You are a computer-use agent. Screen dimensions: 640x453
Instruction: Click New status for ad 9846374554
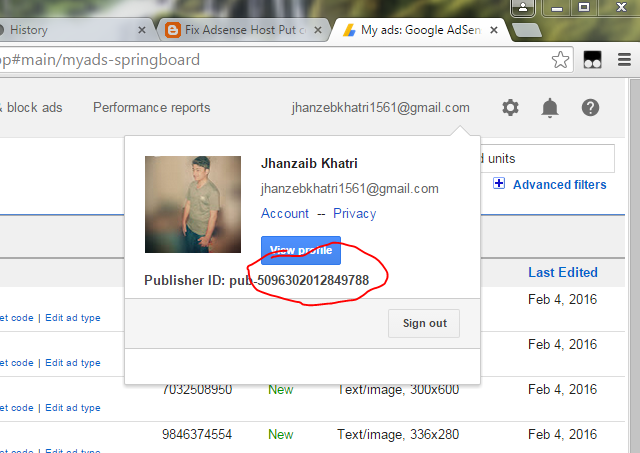coord(280,434)
